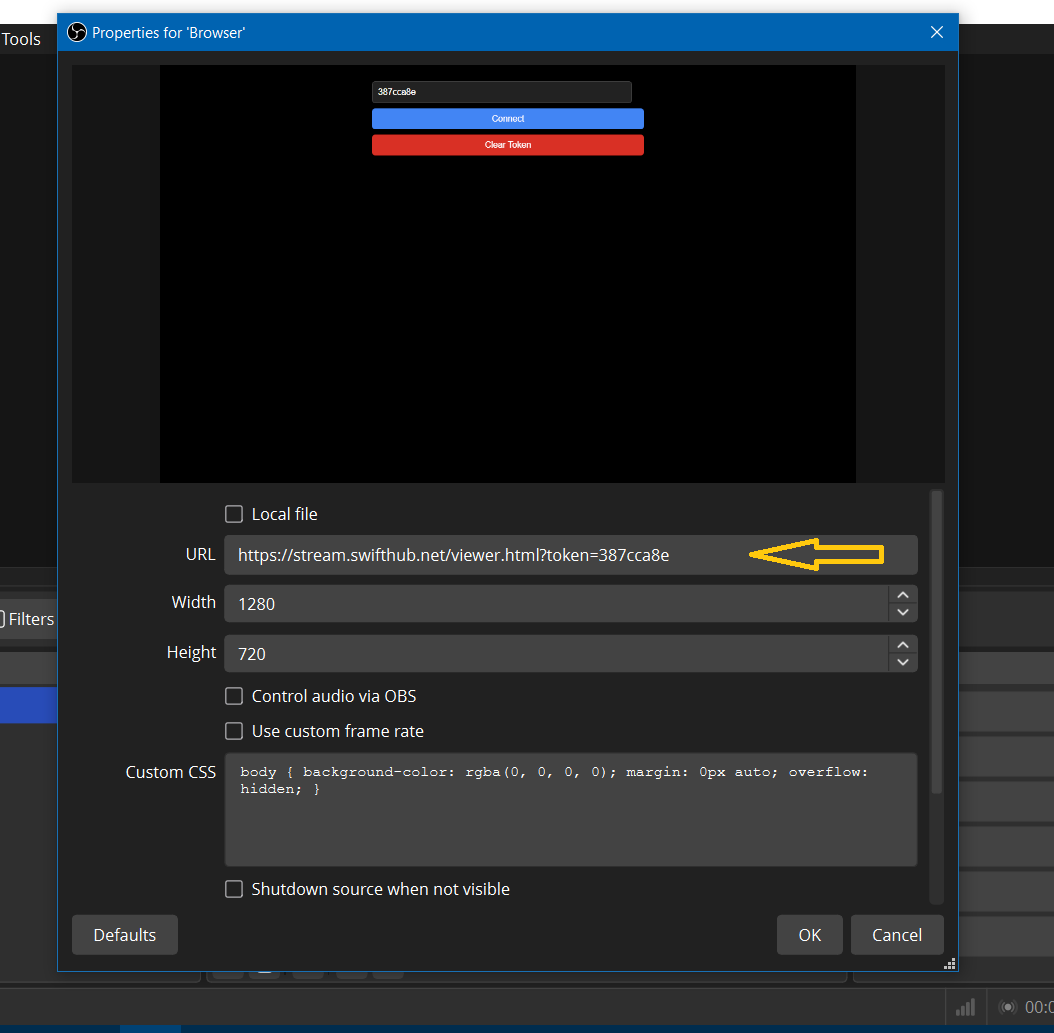Viewport: 1054px width, 1033px height.
Task: Decrease Height with down arrow
Action: (x=903, y=662)
